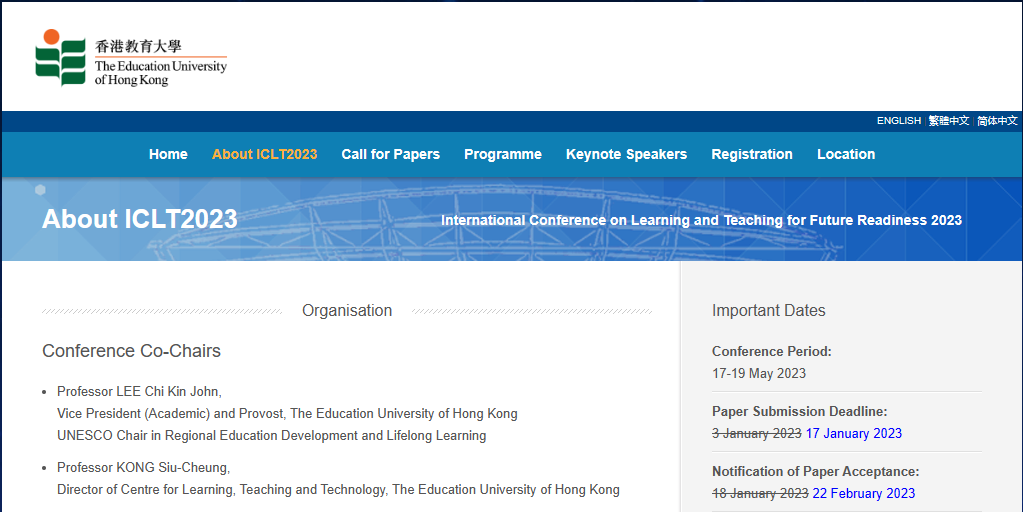This screenshot has width=1023, height=512.
Task: Open the About ICLT2023 menu item
Action: pos(264,154)
